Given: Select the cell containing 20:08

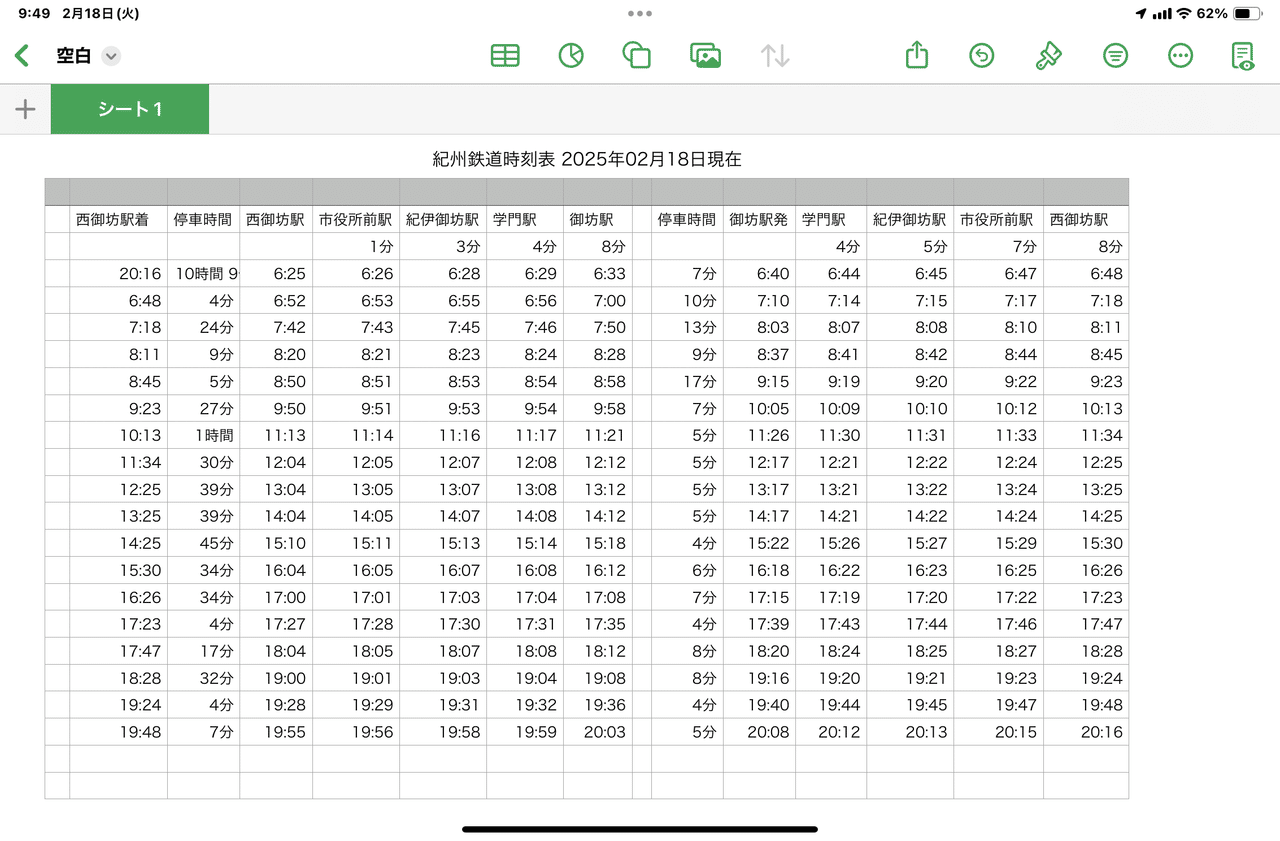Looking at the screenshot, I should pos(759,733).
